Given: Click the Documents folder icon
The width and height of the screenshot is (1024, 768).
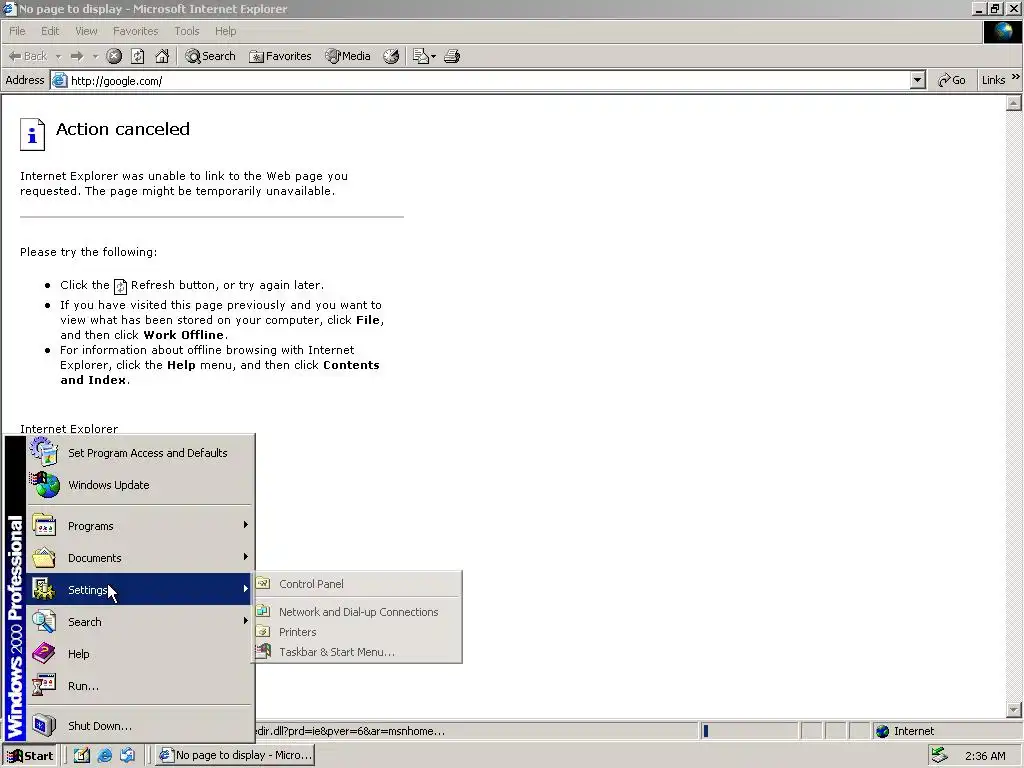Looking at the screenshot, I should (44, 558).
